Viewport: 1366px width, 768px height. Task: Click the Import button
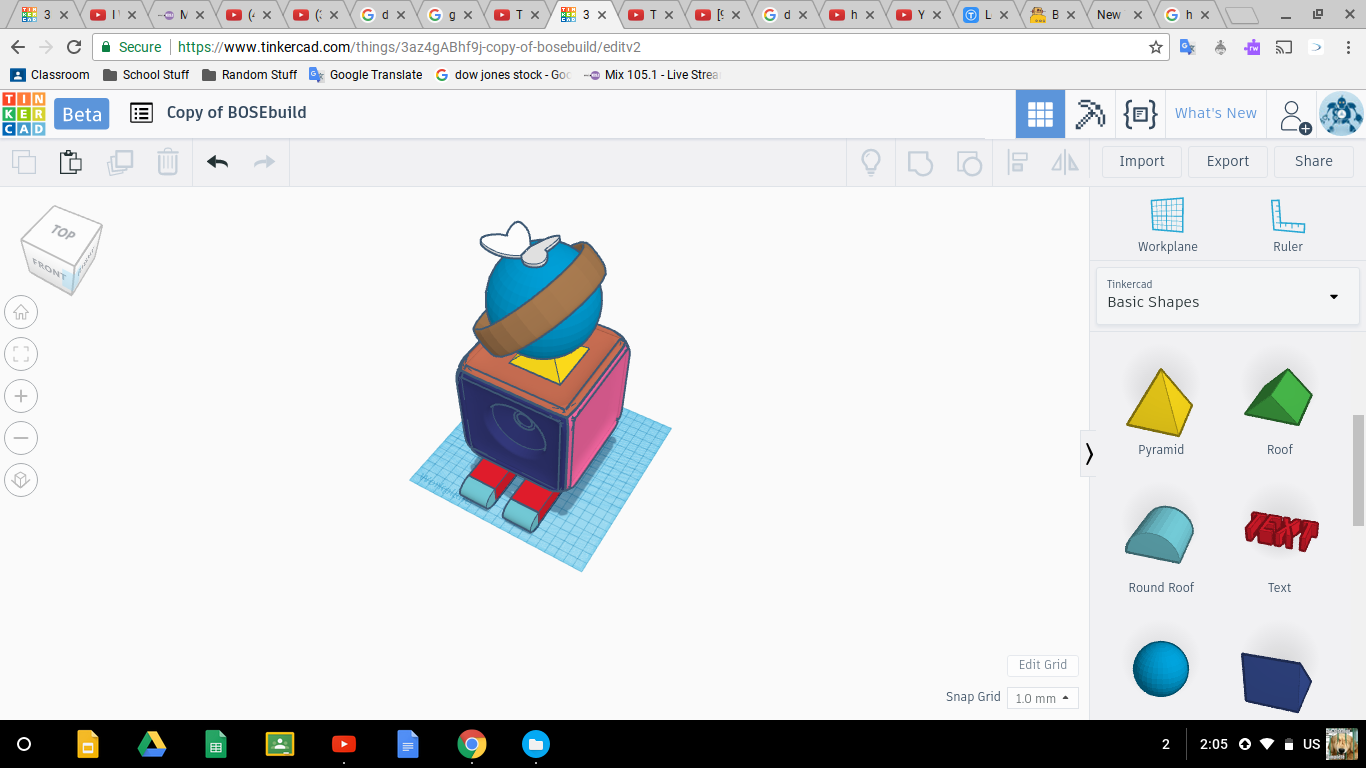[x=1142, y=161]
